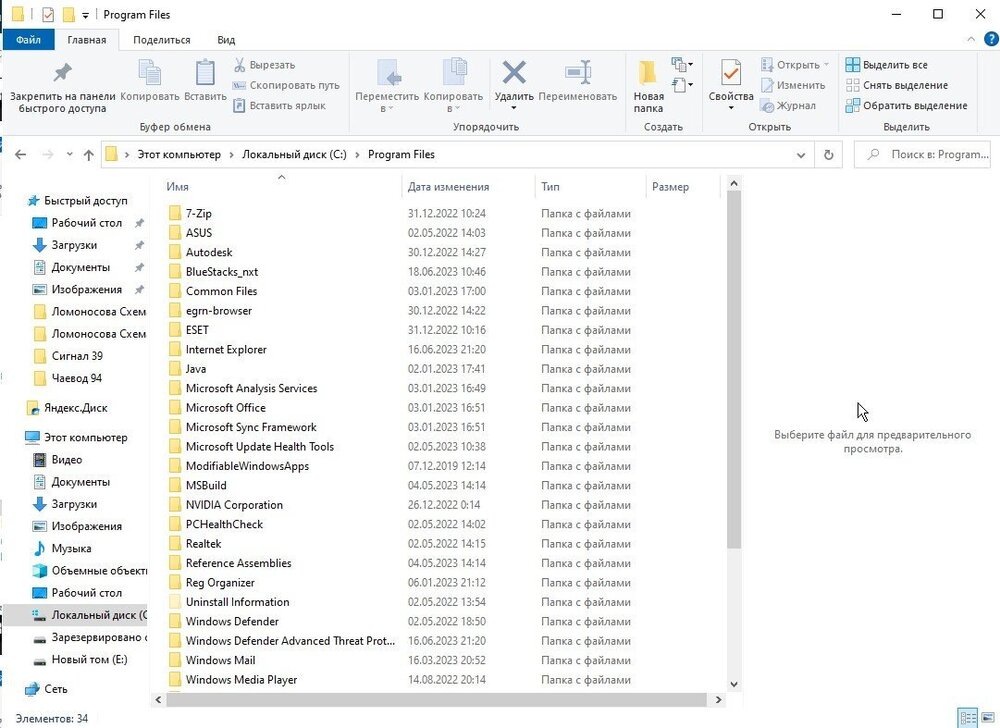
Task: Go back with the left arrow
Action: [x=20, y=155]
